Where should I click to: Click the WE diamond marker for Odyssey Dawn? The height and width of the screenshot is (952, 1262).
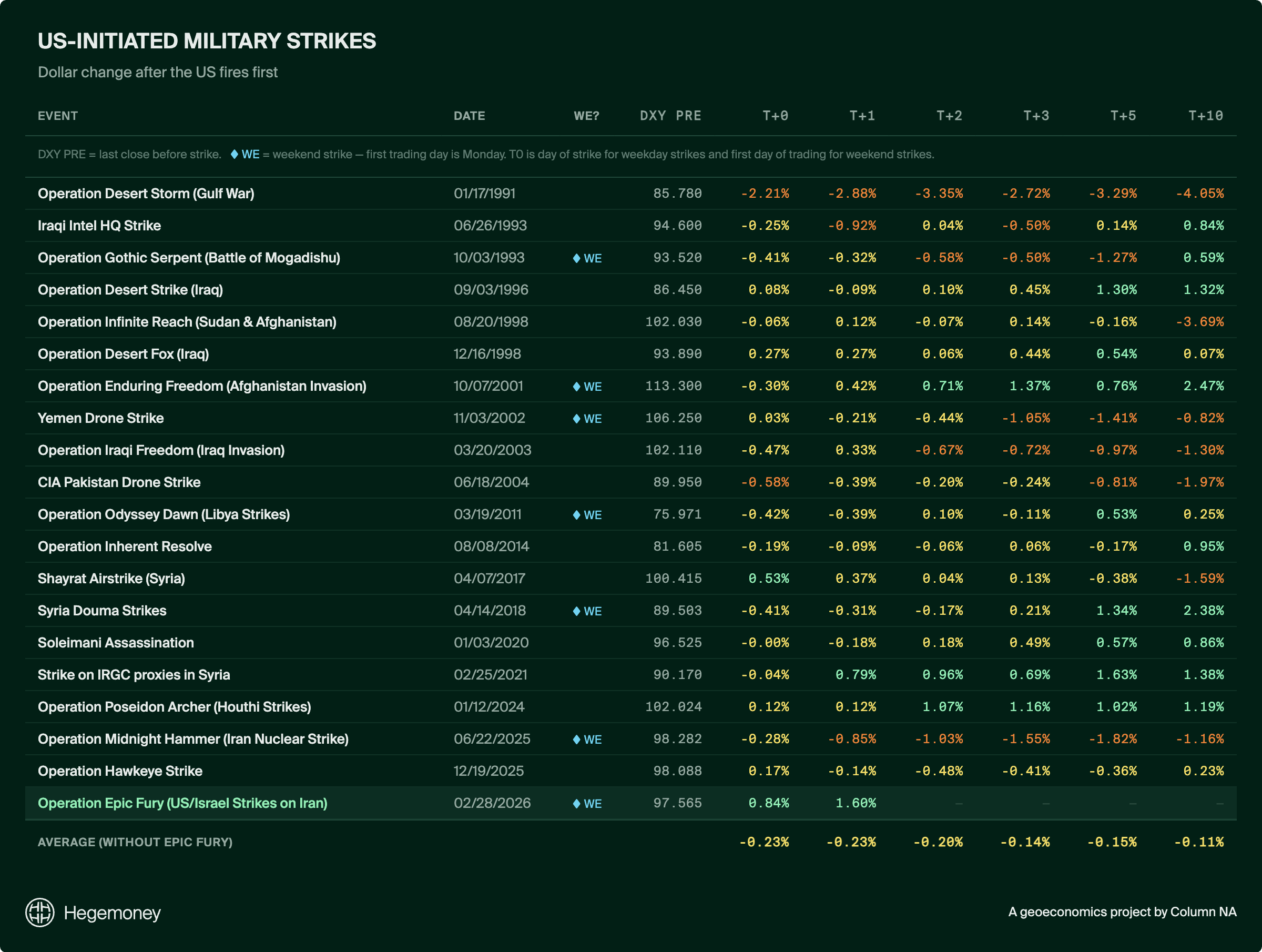pos(577,515)
